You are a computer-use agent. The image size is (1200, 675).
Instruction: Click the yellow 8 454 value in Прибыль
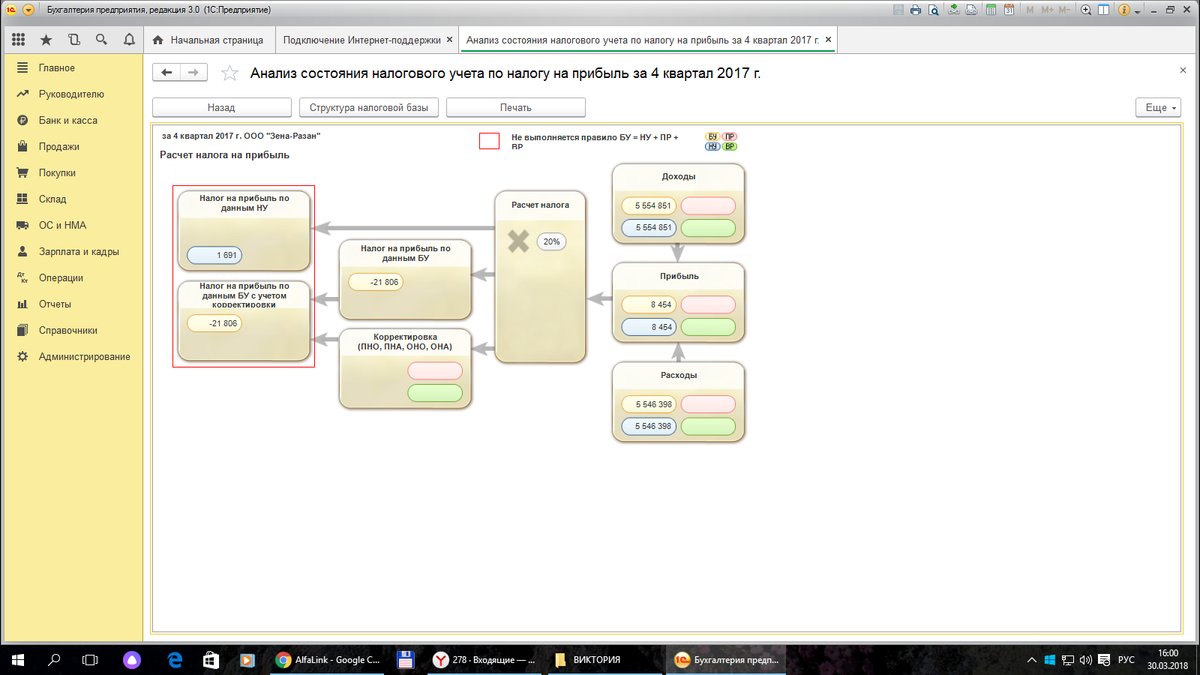[649, 305]
